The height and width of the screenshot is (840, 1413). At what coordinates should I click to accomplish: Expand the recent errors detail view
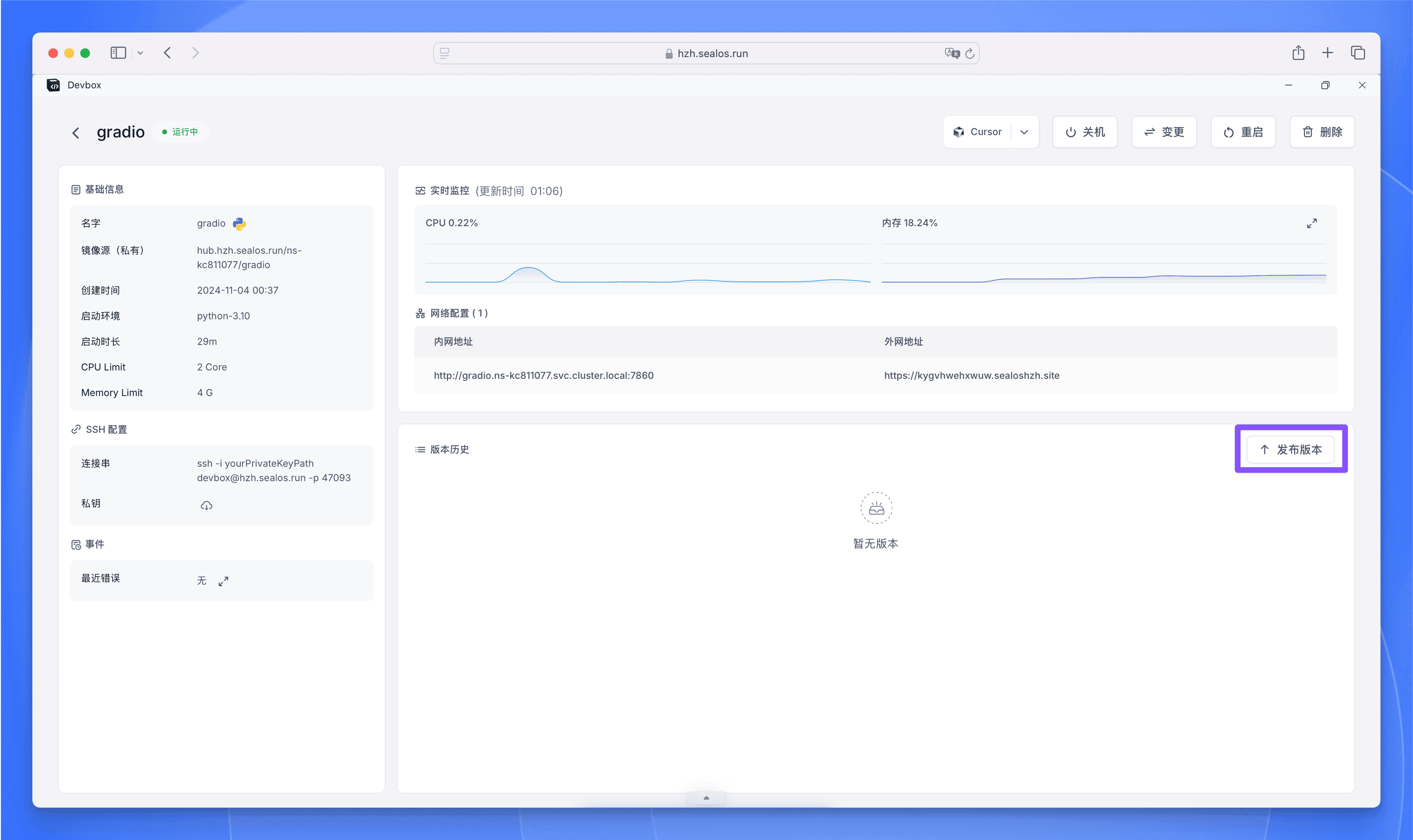click(223, 581)
